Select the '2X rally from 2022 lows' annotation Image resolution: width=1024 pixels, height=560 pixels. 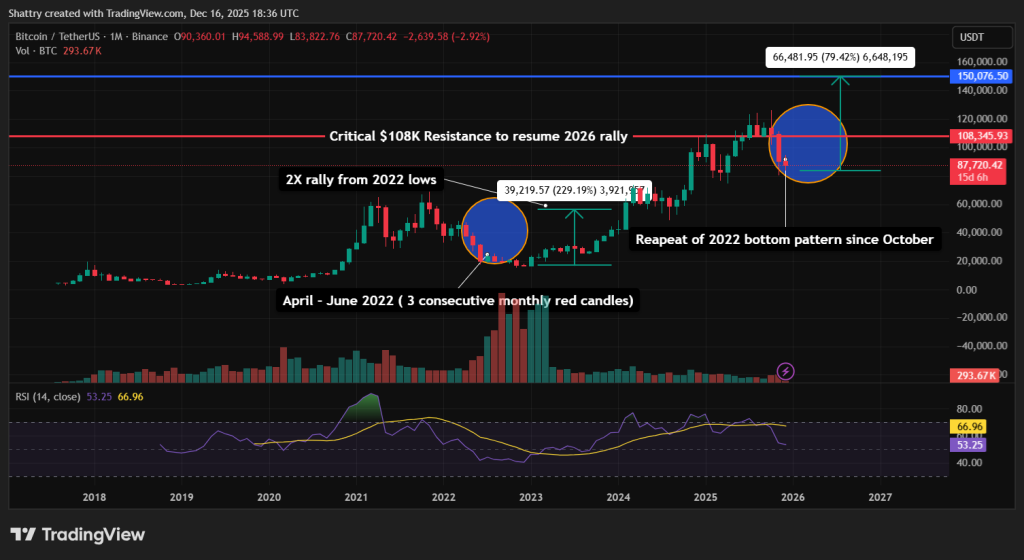click(361, 179)
